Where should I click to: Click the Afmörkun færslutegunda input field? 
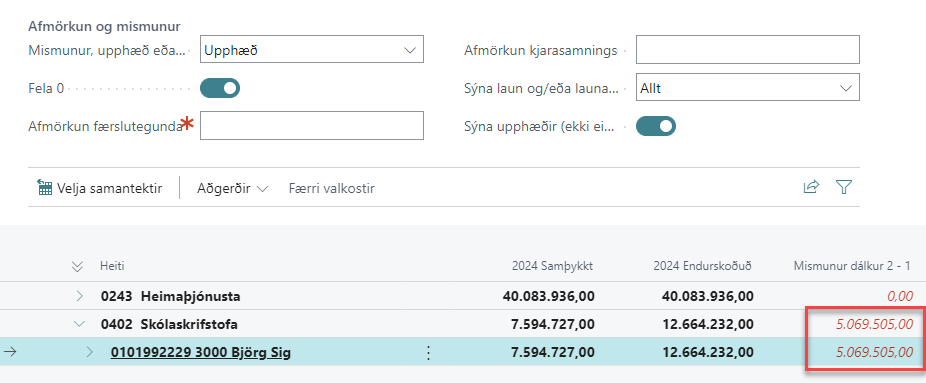pos(312,126)
